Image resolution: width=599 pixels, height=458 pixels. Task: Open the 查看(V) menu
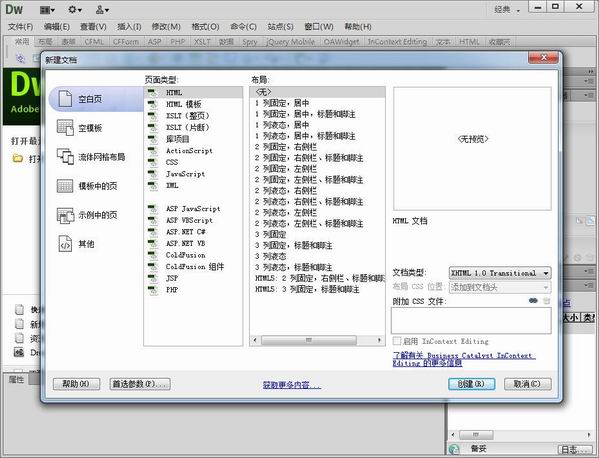pos(93,27)
